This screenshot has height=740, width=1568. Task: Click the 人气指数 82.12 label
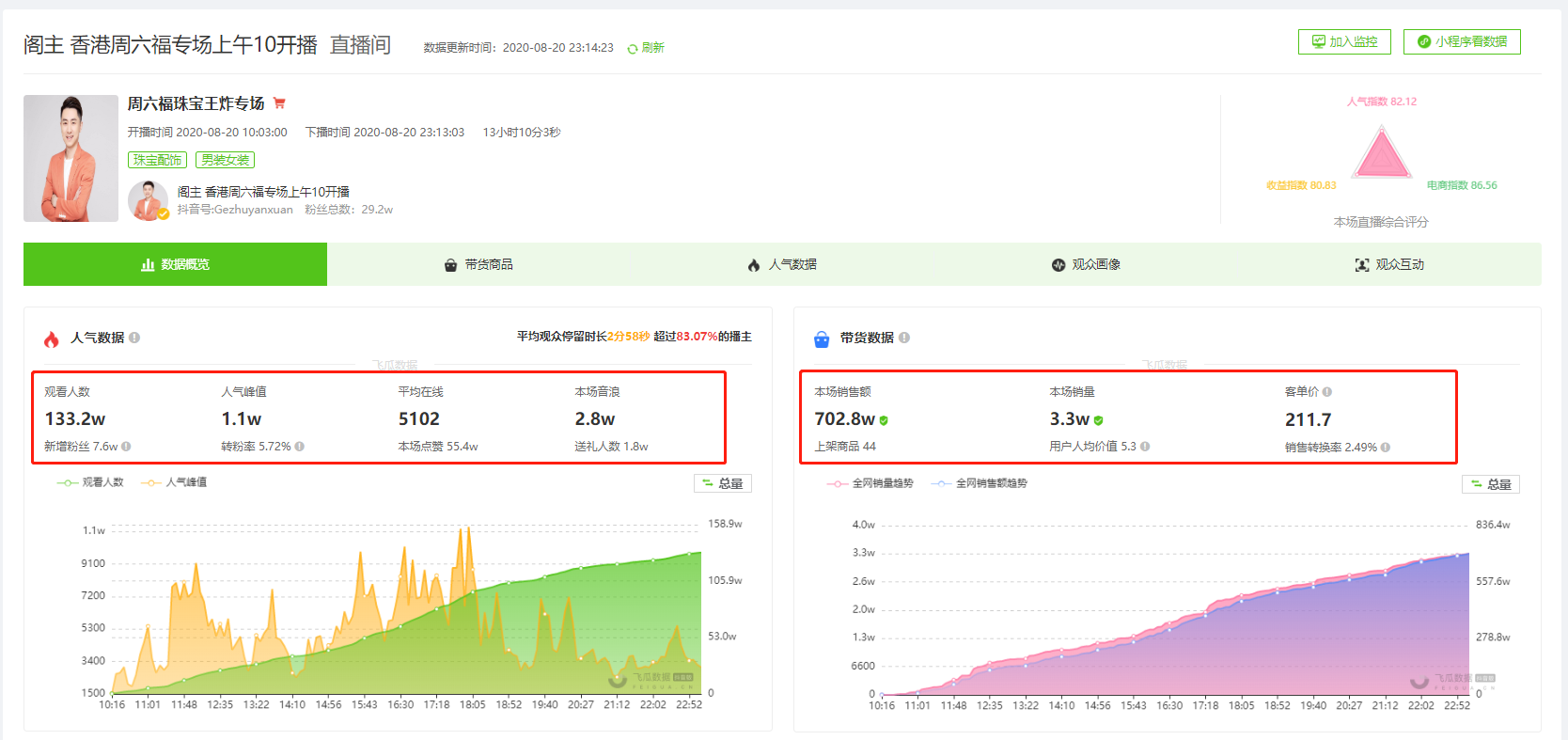click(x=1381, y=102)
